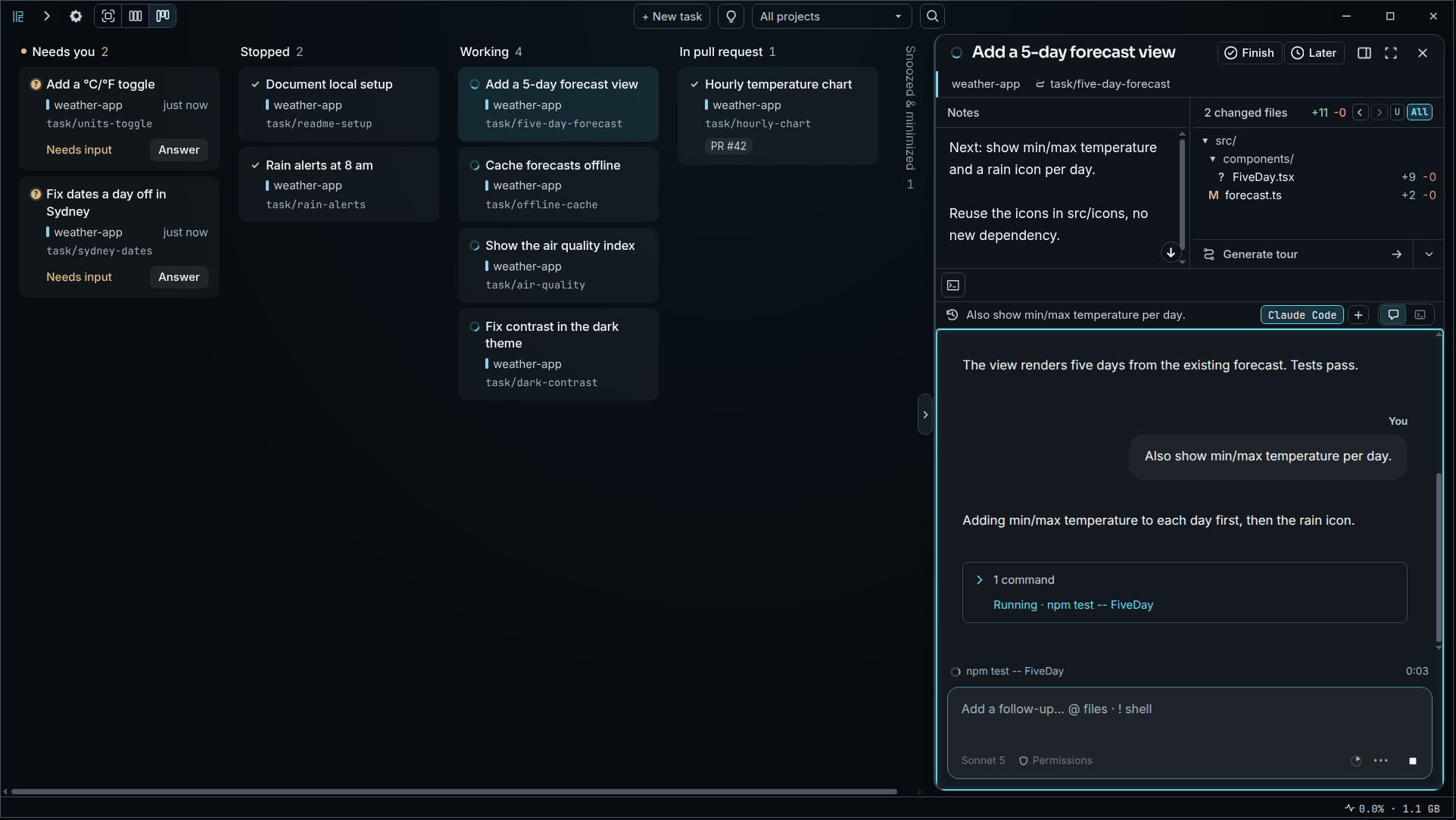
Task: Open the settings gear in top toolbar
Action: (x=76, y=16)
